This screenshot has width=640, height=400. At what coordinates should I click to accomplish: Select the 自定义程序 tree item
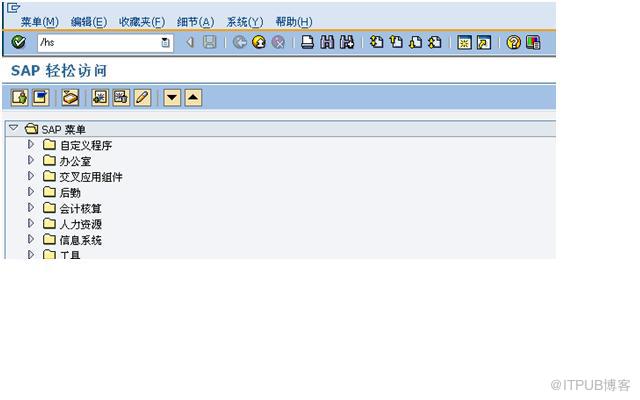tap(86, 145)
